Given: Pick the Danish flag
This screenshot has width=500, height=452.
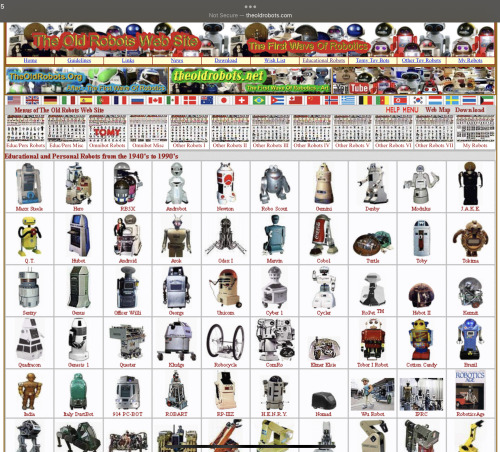Looking at the screenshot, I should pyautogui.click(x=190, y=100).
